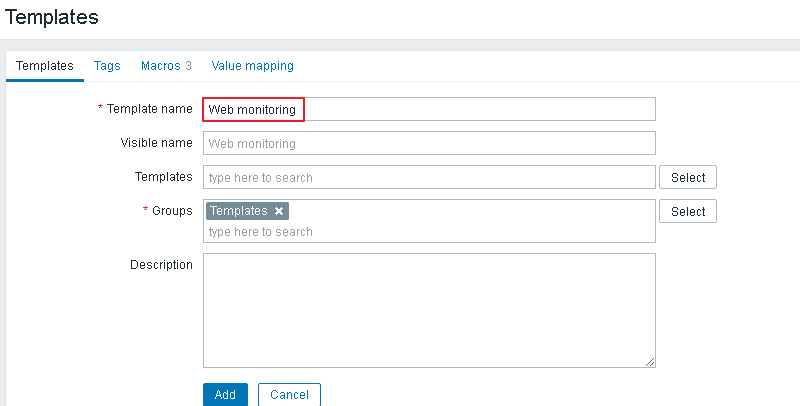Switch to the Tags tab
Screen dimensions: 800x406
pos(107,66)
